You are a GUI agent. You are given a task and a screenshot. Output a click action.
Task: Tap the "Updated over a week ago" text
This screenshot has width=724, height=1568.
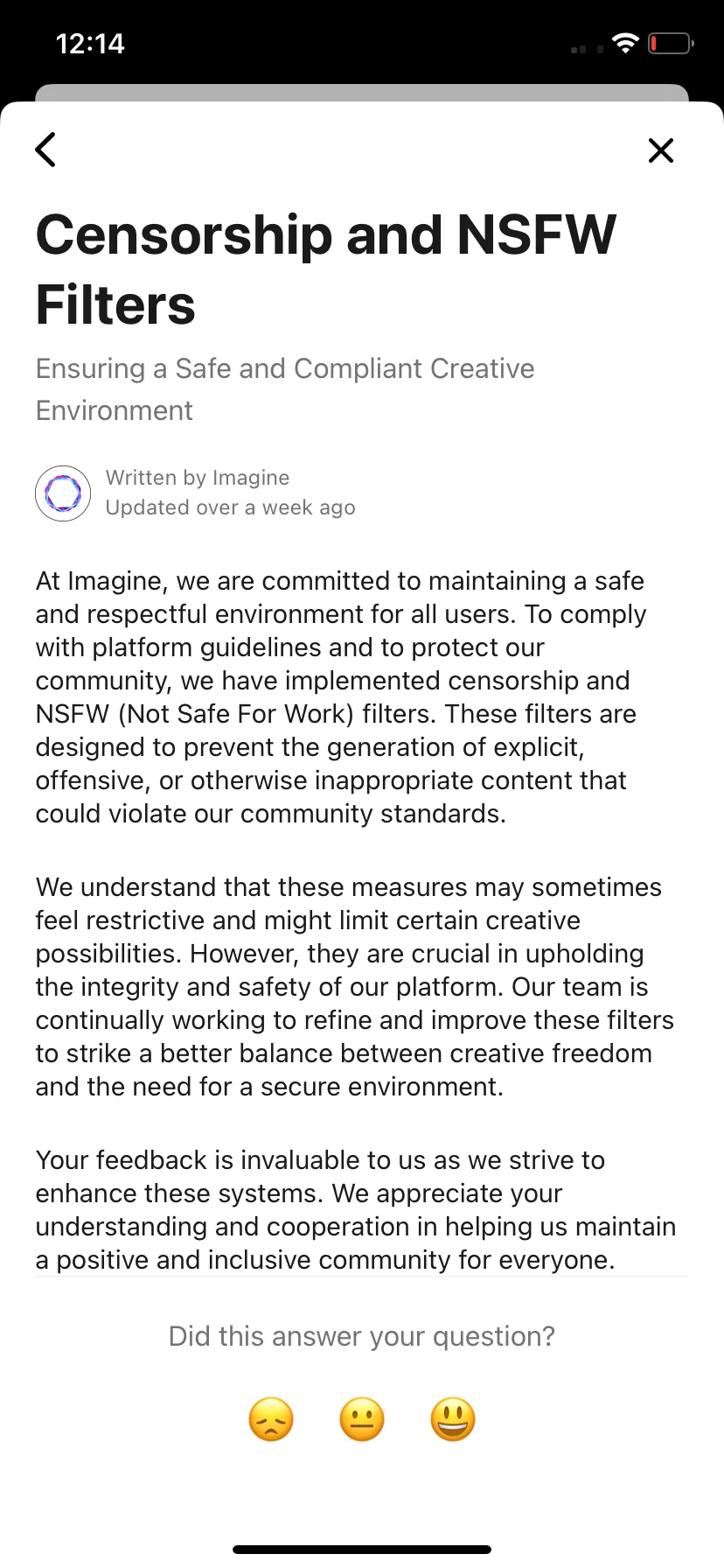231,507
